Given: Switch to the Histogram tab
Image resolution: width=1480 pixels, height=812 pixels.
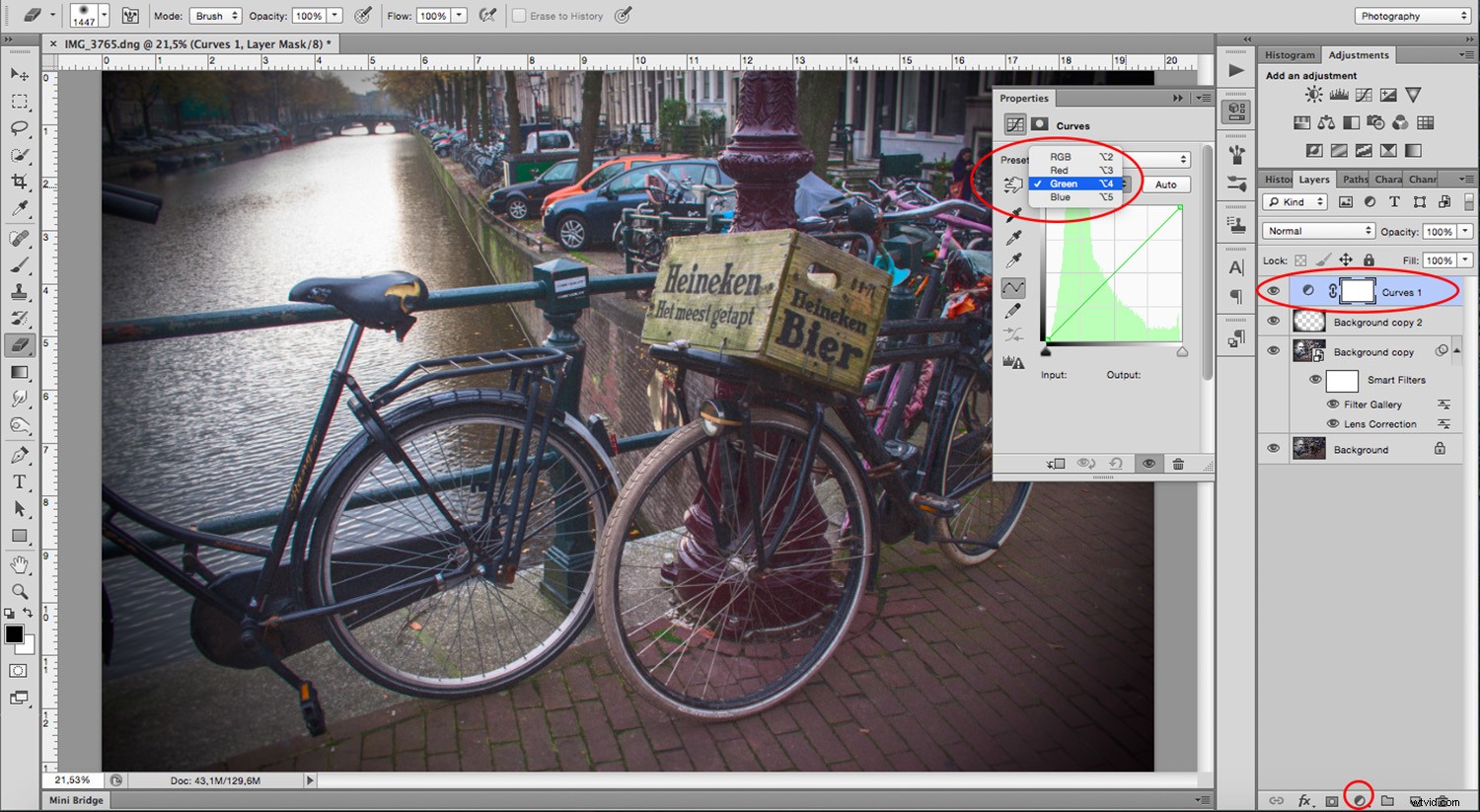Looking at the screenshot, I should (1290, 54).
